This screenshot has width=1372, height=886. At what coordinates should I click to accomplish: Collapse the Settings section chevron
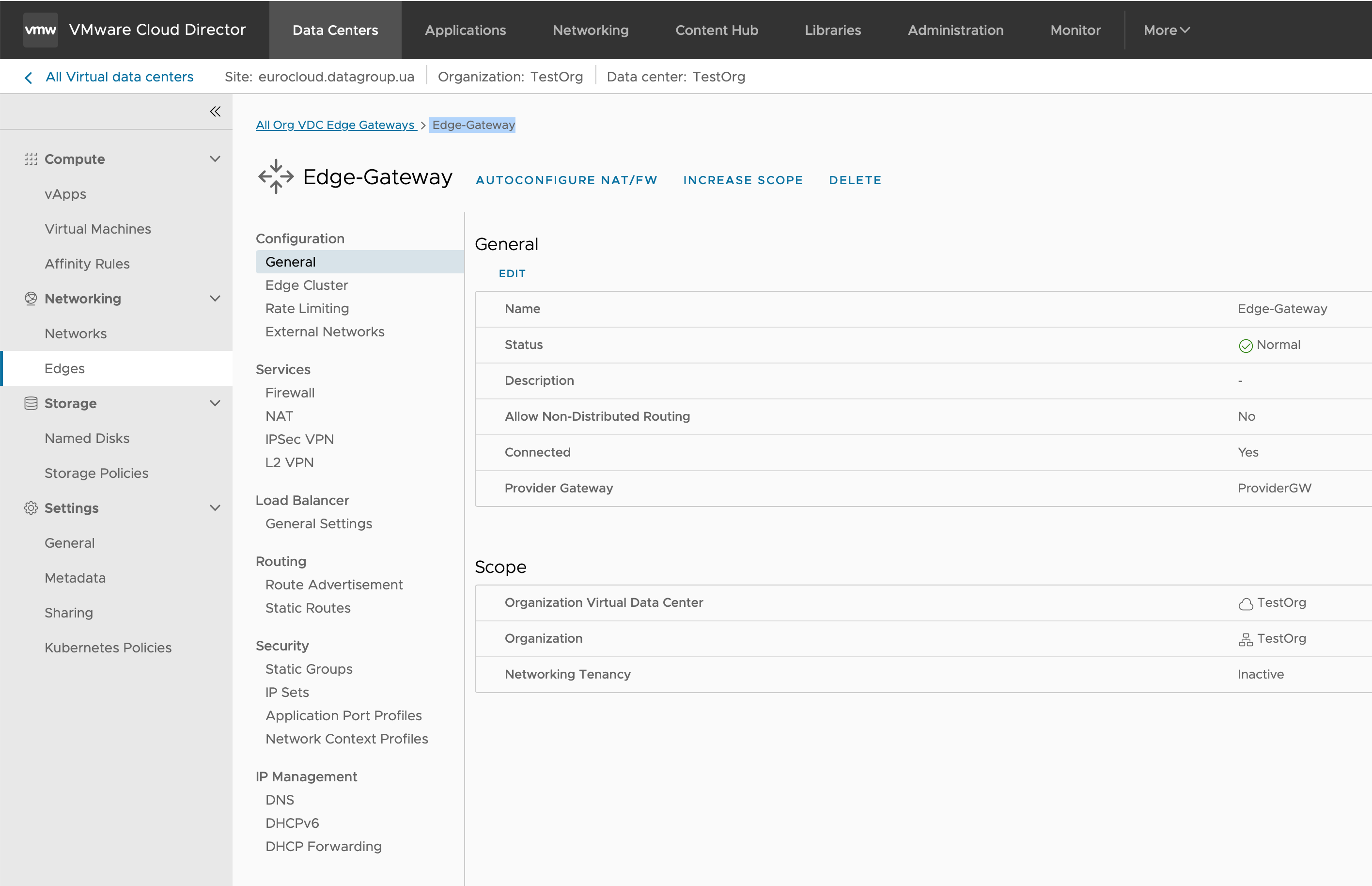[215, 508]
